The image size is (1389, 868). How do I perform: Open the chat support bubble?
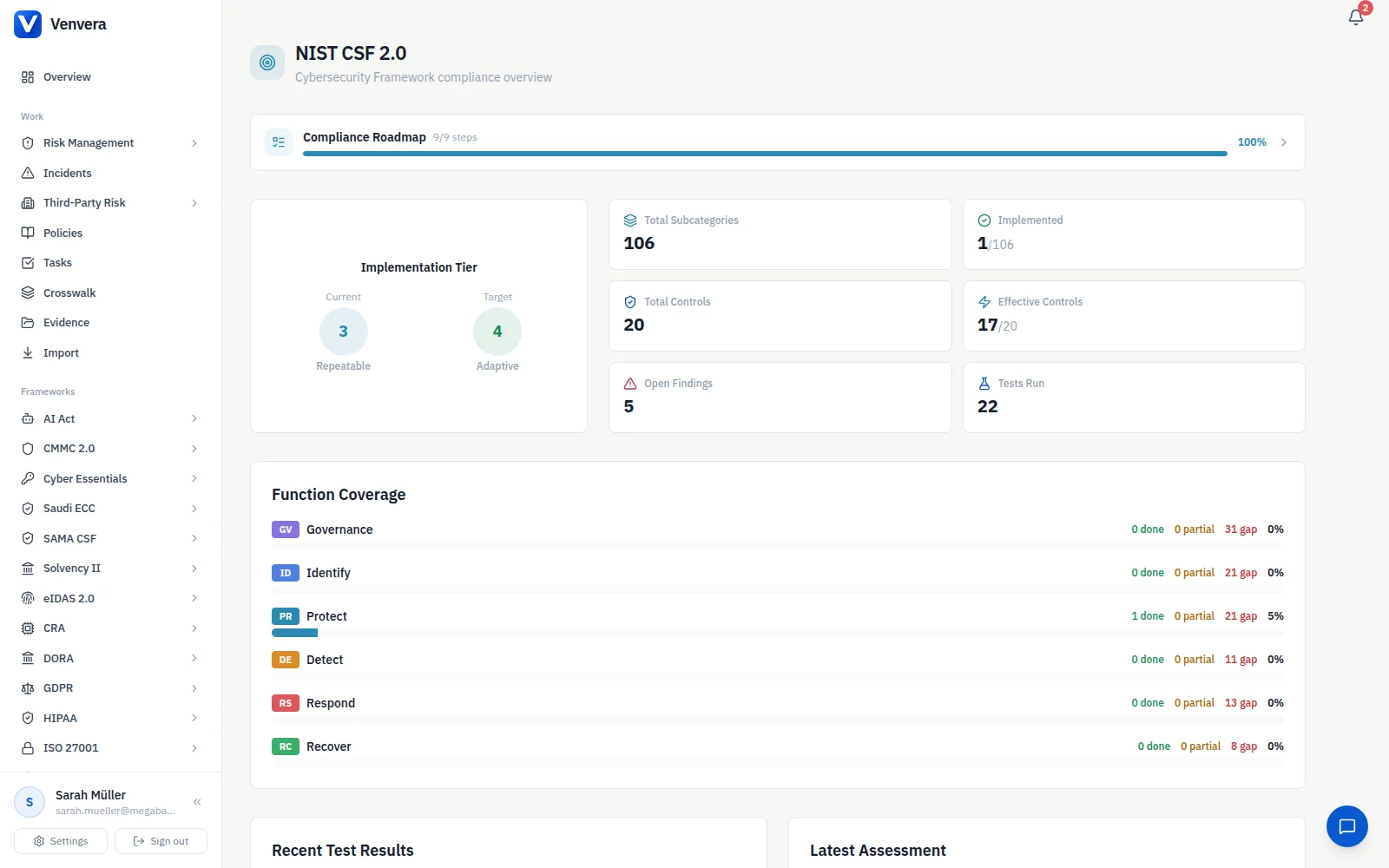[1346, 826]
